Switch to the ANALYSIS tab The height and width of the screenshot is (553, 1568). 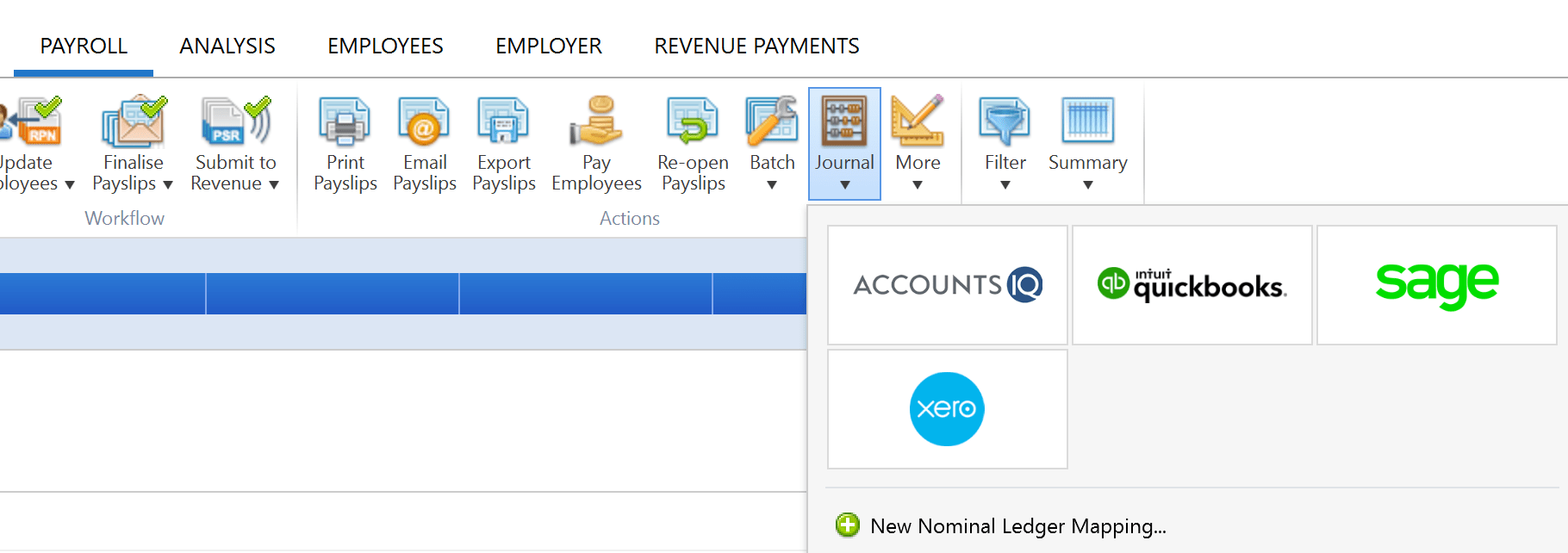click(x=227, y=46)
